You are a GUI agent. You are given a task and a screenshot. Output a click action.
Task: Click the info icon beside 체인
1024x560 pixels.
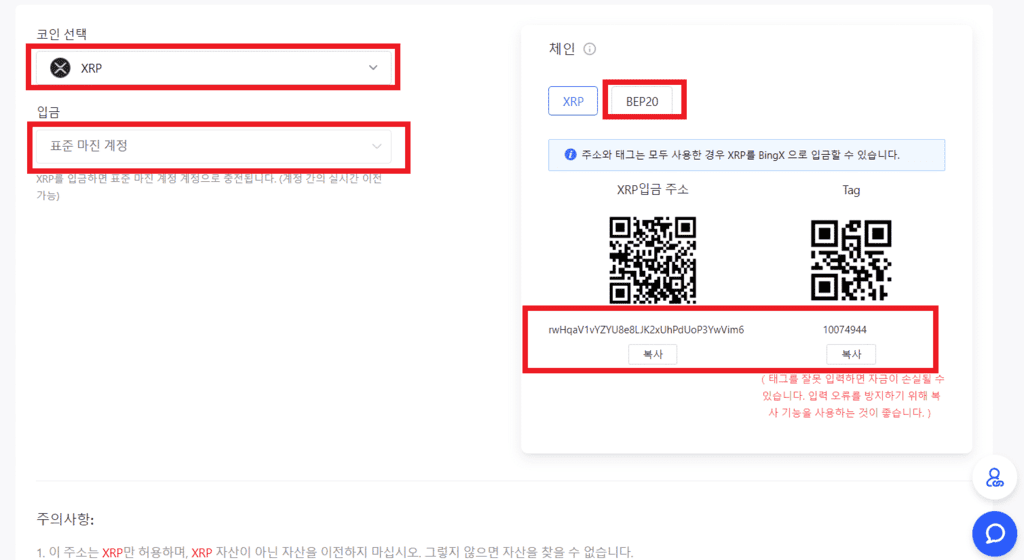[590, 49]
